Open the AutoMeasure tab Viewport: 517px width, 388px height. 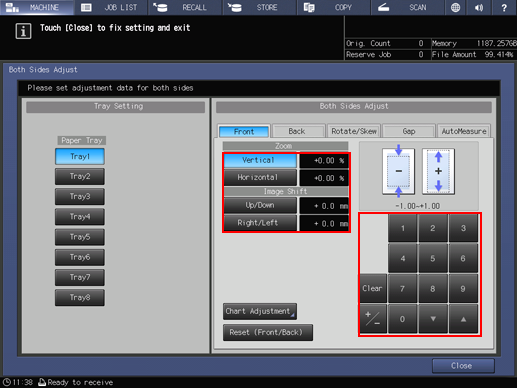[464, 131]
